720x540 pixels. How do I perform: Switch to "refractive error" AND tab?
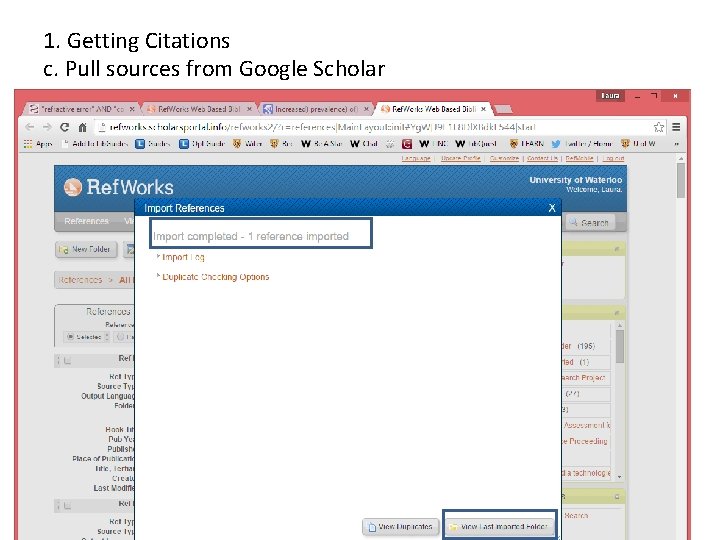pyautogui.click(x=78, y=109)
